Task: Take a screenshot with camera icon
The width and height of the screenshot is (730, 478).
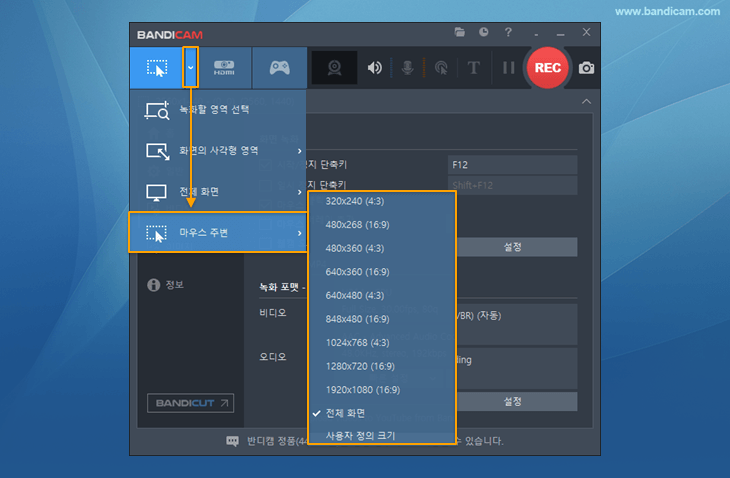Action: pos(586,68)
